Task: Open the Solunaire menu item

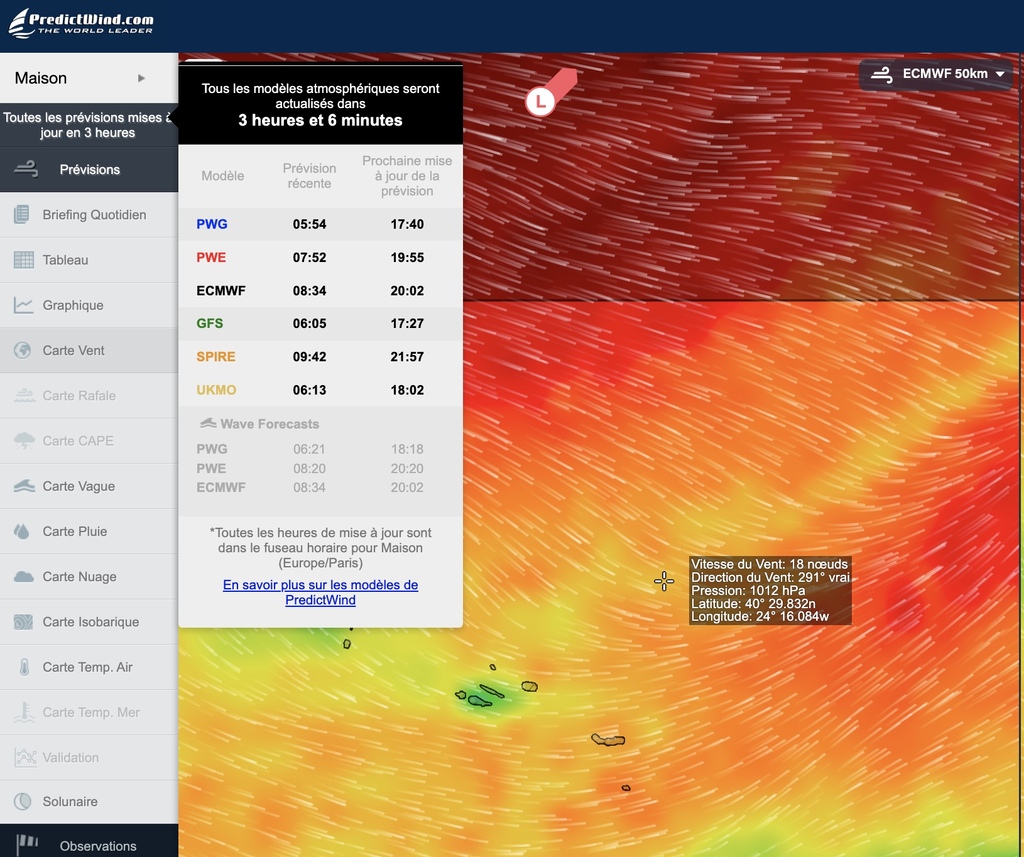Action: click(89, 801)
